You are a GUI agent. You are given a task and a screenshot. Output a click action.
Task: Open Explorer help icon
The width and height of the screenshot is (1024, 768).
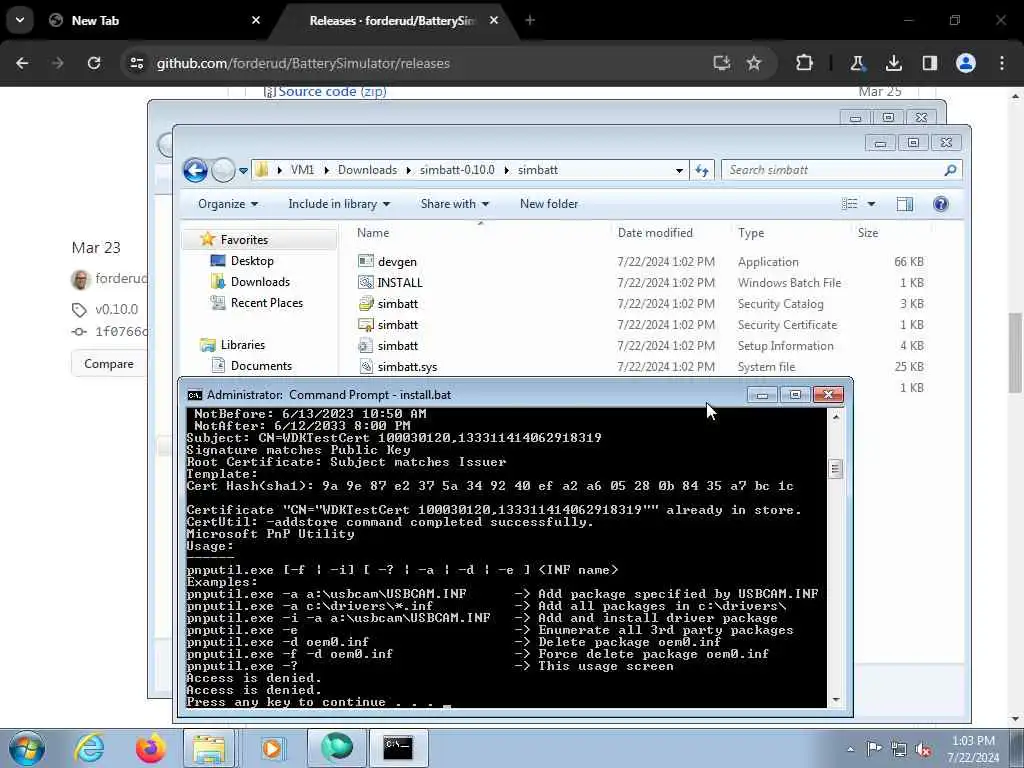click(x=940, y=204)
